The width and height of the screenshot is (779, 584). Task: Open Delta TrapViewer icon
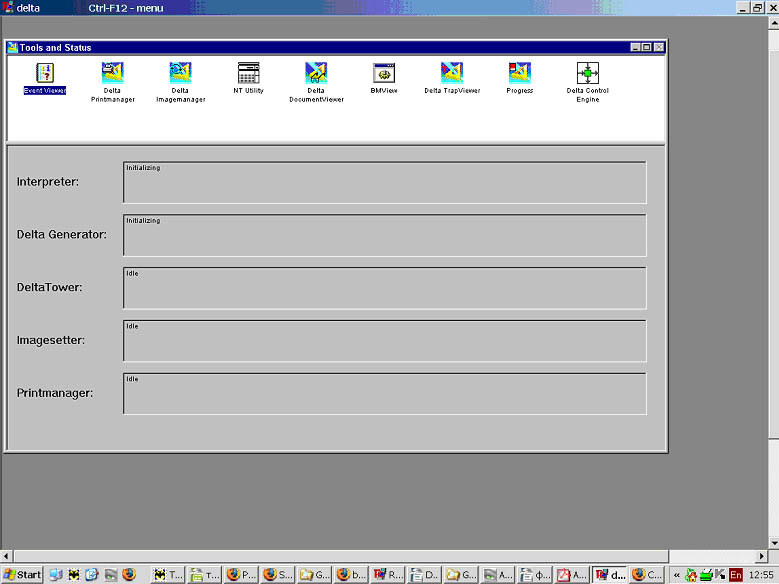[x=452, y=73]
